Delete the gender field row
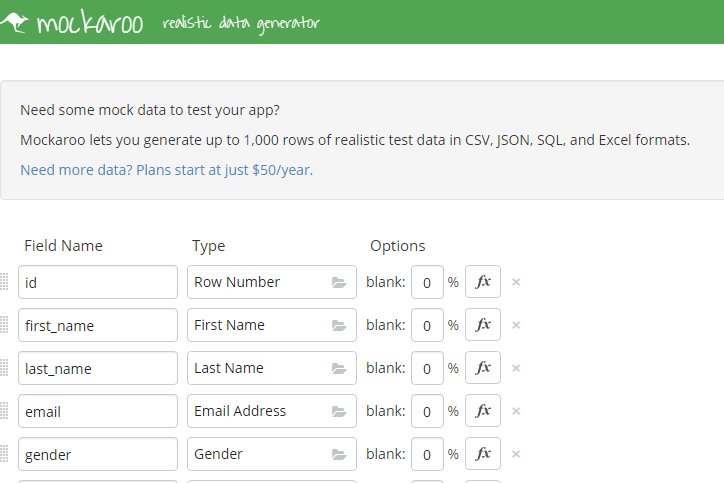The height and width of the screenshot is (483, 724). tap(516, 454)
